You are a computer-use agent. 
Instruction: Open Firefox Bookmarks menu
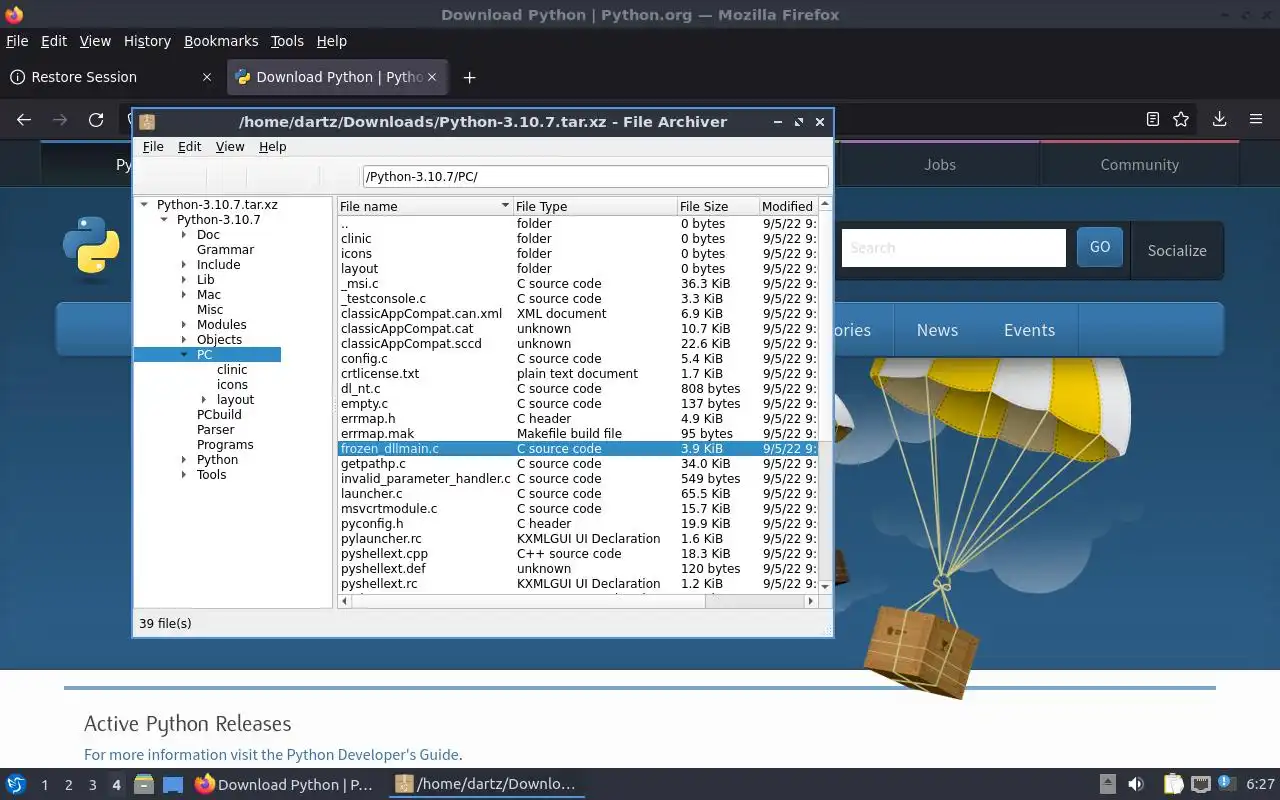pos(221,41)
